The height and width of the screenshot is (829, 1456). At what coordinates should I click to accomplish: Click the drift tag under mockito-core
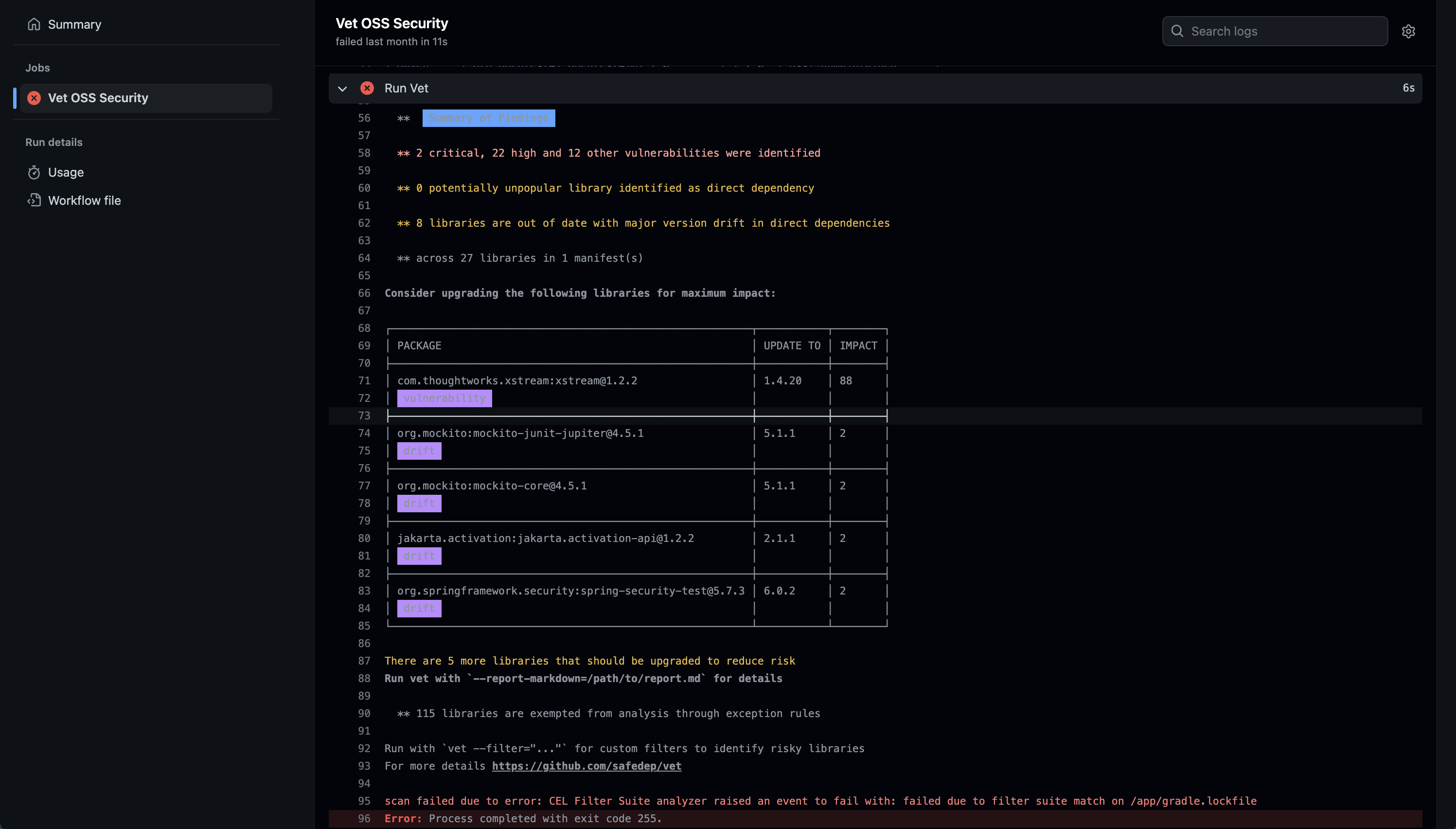[x=419, y=504]
